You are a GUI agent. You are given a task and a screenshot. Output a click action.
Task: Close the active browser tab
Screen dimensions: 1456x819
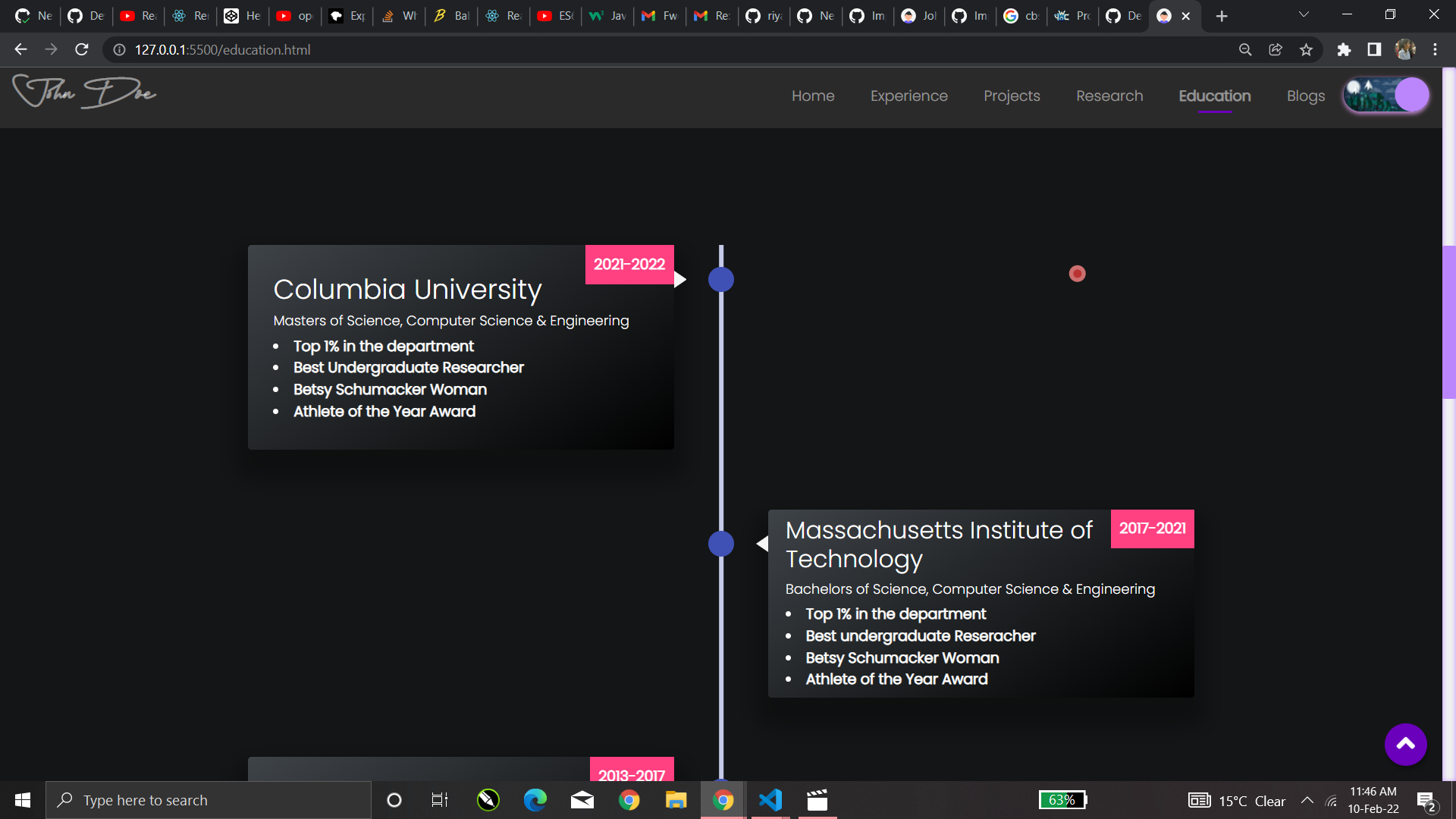click(1186, 16)
